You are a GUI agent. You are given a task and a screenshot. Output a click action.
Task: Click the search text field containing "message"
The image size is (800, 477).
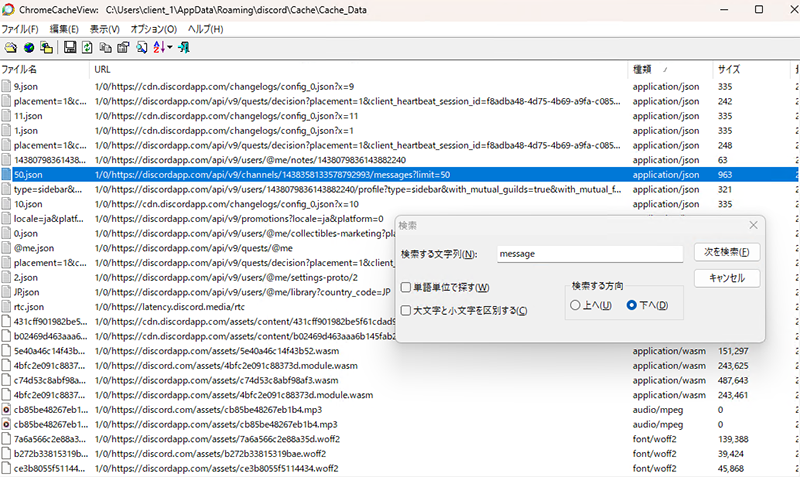[588, 254]
